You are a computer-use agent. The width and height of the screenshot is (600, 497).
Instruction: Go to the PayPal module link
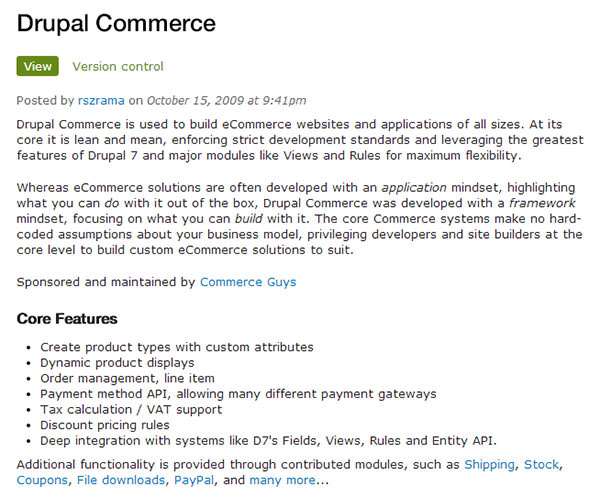coord(194,480)
